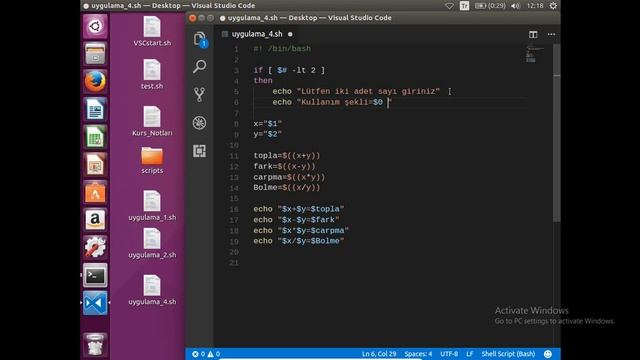
Task: Select language mode Shell Script (Bash)
Action: click(508, 354)
